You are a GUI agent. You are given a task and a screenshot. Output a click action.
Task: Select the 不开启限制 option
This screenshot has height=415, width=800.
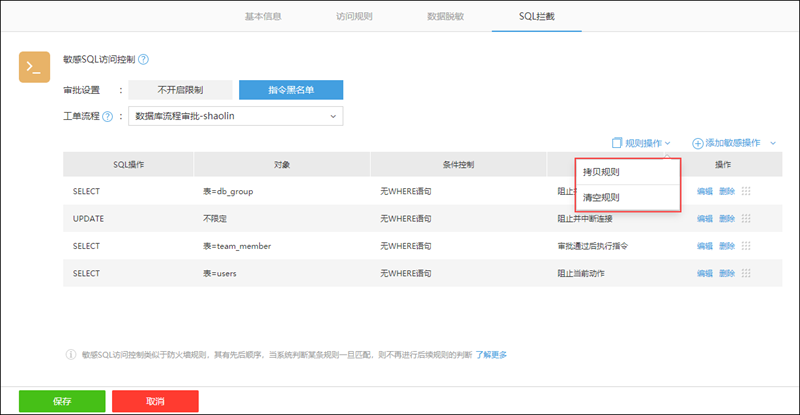[x=180, y=90]
